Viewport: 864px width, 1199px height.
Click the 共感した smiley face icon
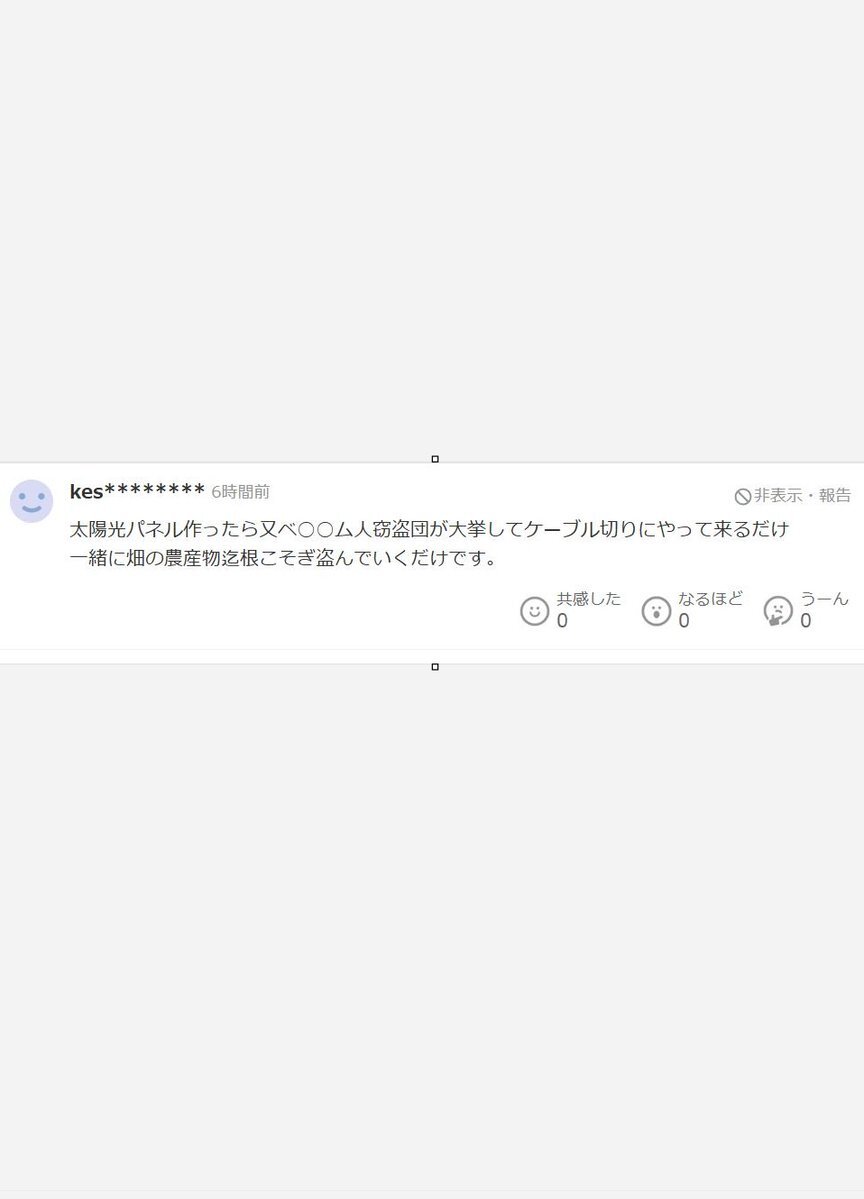point(534,611)
